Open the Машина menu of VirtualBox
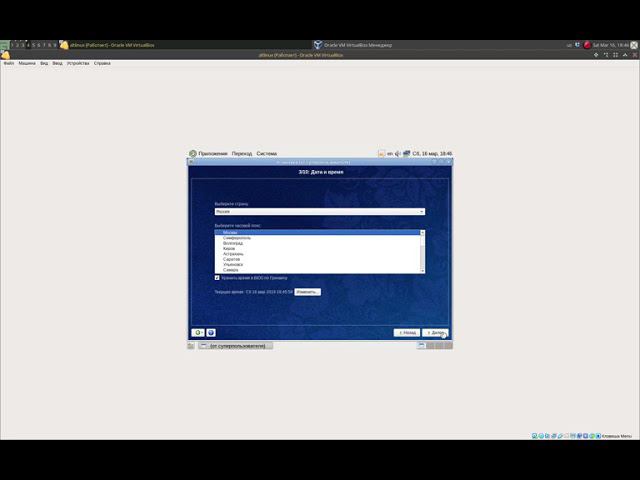The image size is (640, 480). 27,63
